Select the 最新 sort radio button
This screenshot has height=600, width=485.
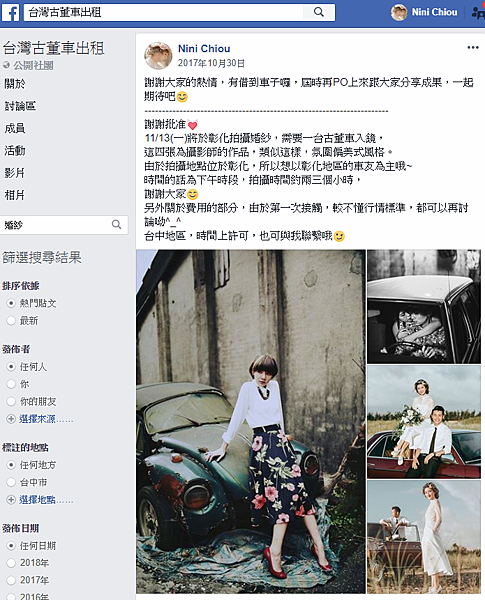click(x=11, y=321)
